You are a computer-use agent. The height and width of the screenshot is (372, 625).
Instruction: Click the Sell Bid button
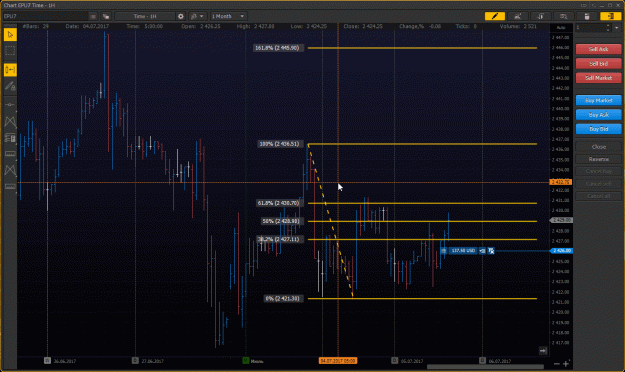[598, 64]
